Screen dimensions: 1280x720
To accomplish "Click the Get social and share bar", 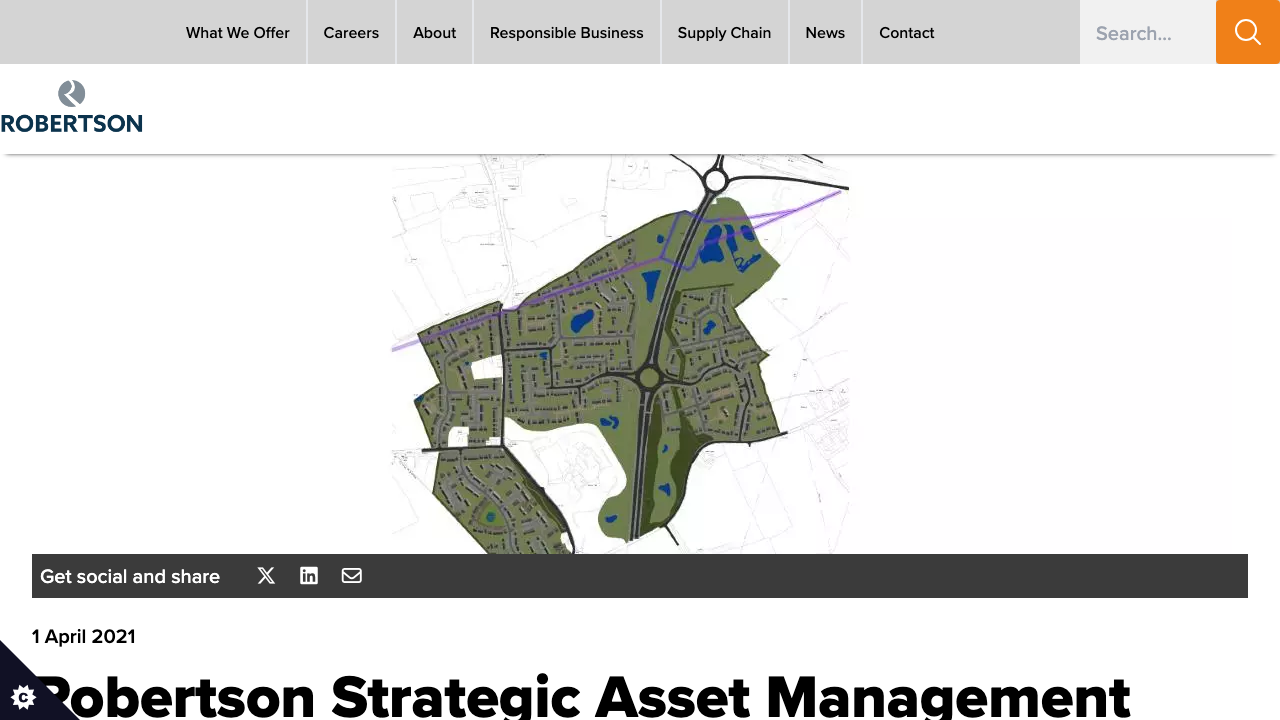I will [129, 576].
